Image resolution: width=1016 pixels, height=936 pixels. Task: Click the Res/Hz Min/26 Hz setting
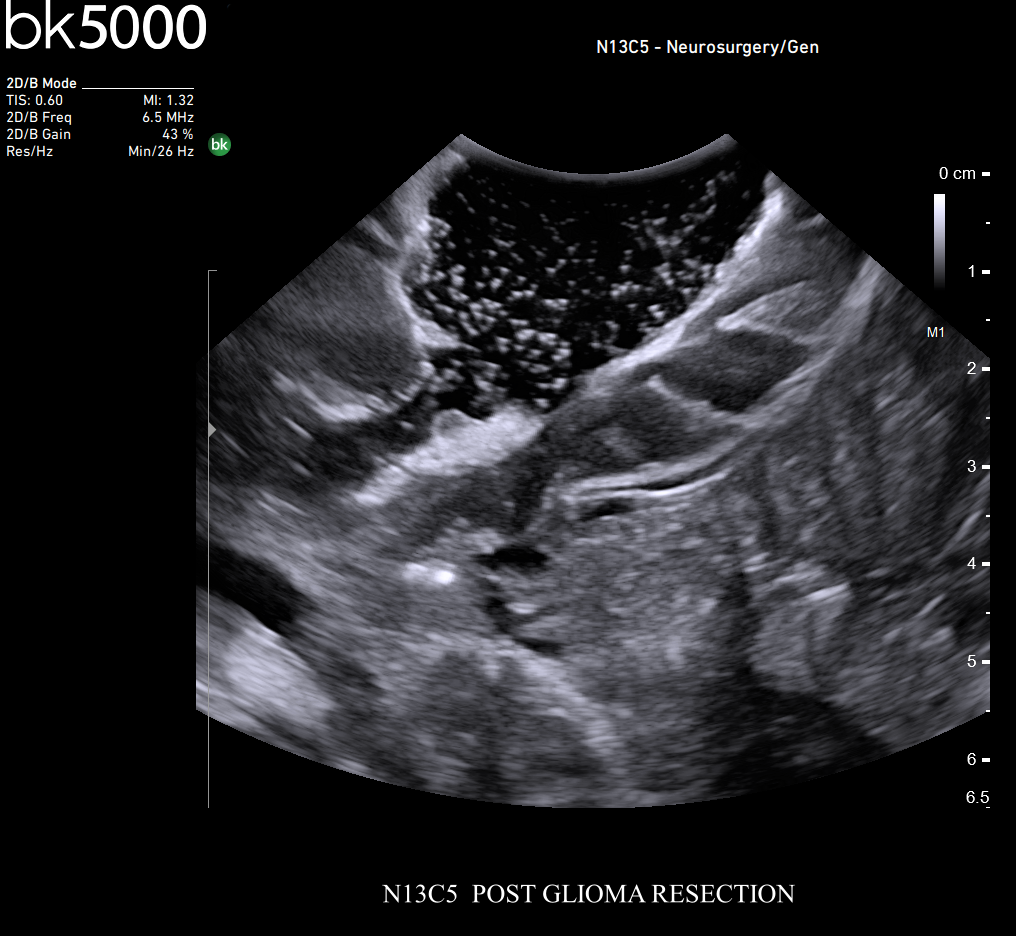158,151
